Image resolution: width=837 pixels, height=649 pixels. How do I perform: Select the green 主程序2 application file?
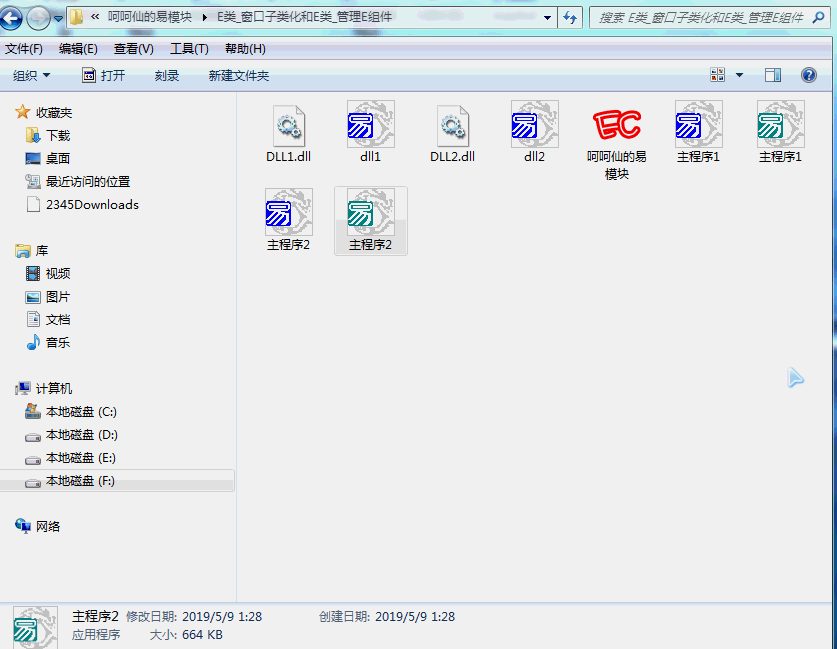tap(370, 212)
